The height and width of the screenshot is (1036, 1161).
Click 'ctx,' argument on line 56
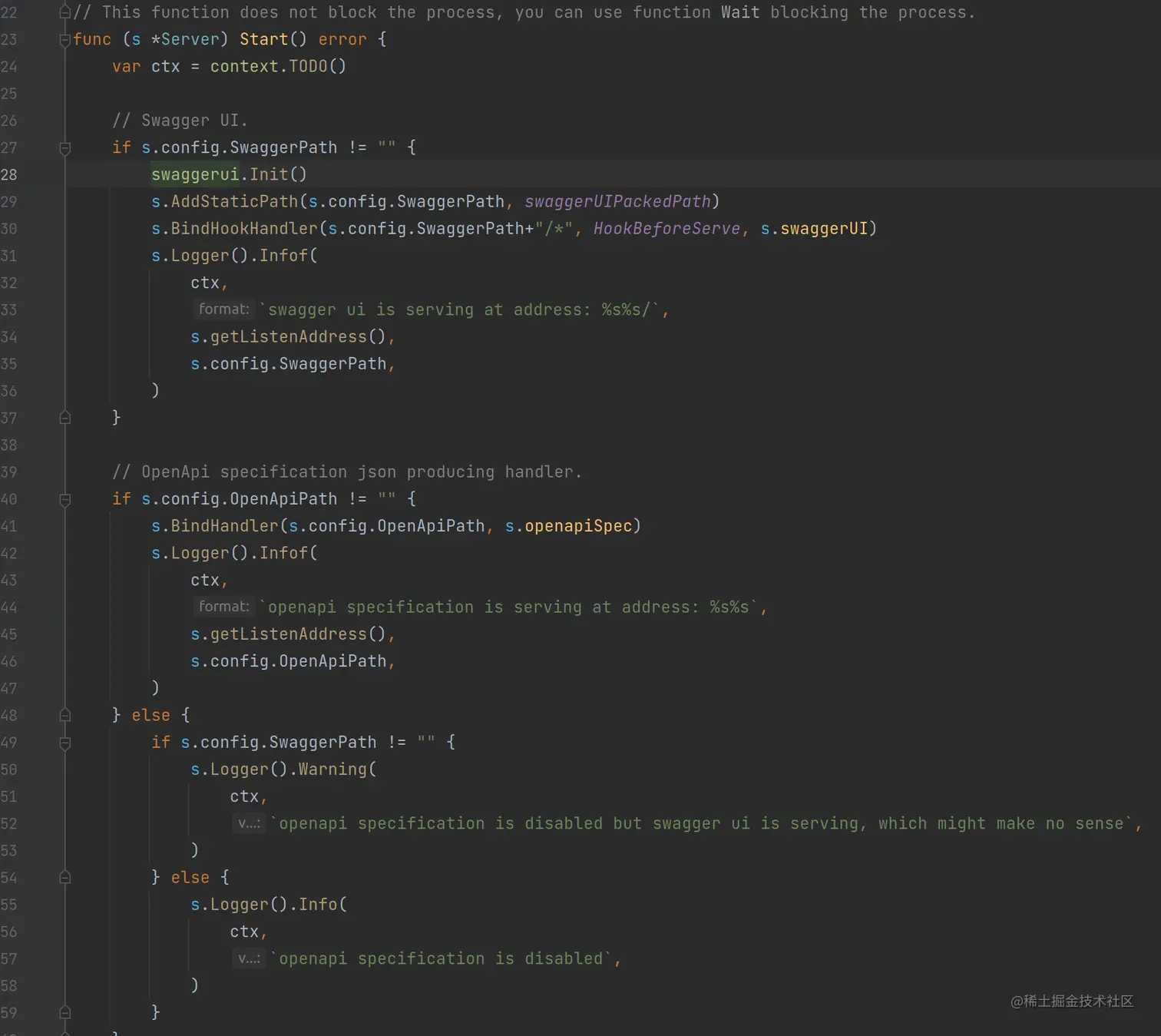(248, 932)
